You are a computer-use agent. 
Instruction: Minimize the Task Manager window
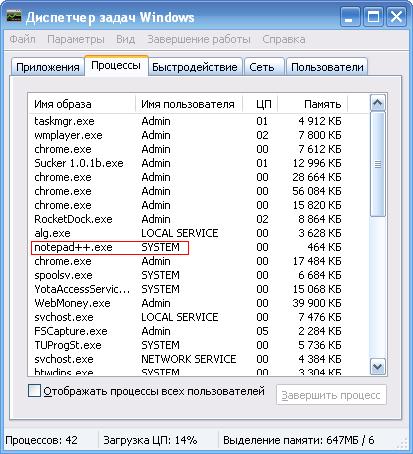(350, 17)
